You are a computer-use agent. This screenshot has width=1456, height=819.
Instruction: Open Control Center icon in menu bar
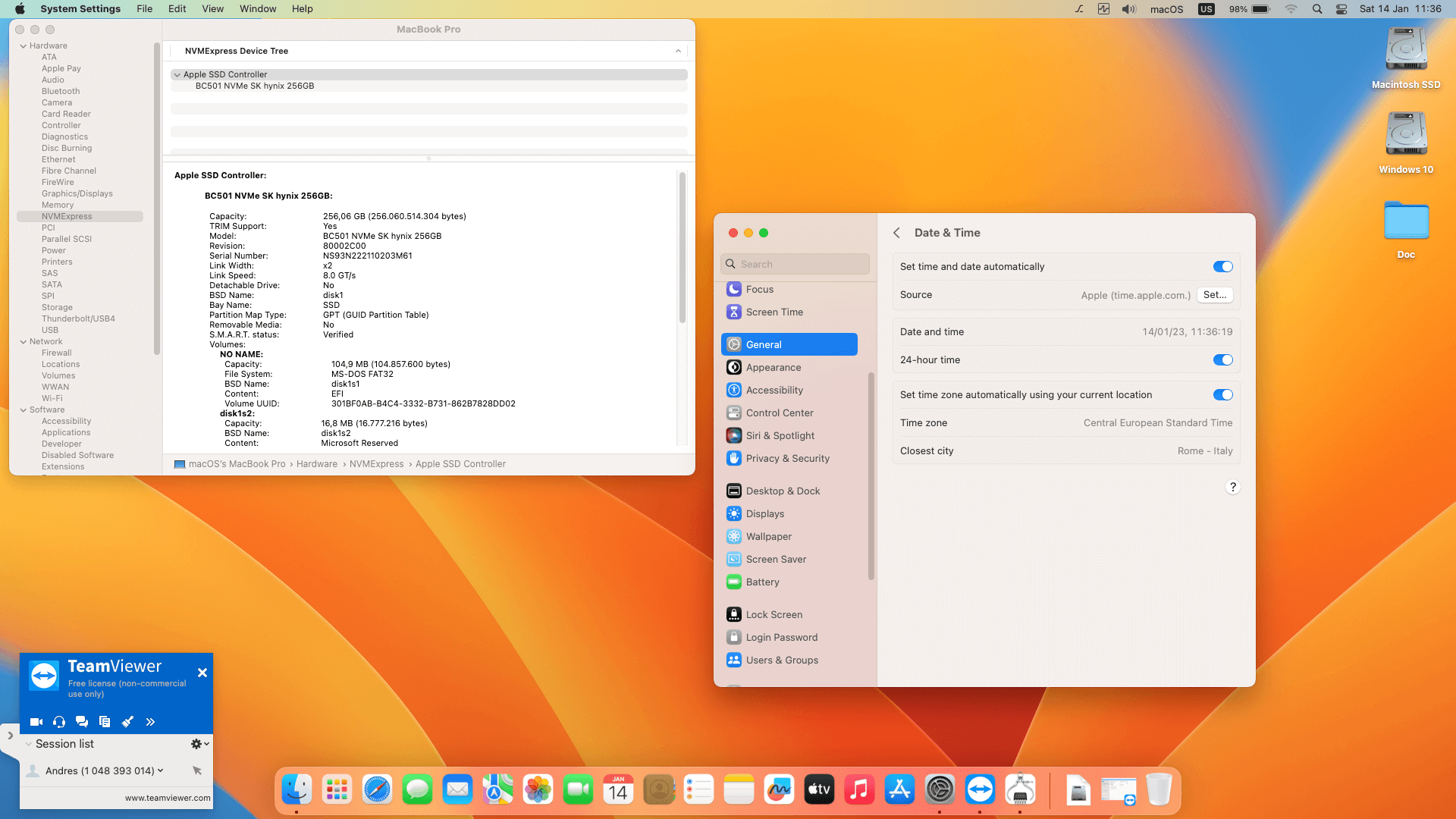pos(1341,9)
